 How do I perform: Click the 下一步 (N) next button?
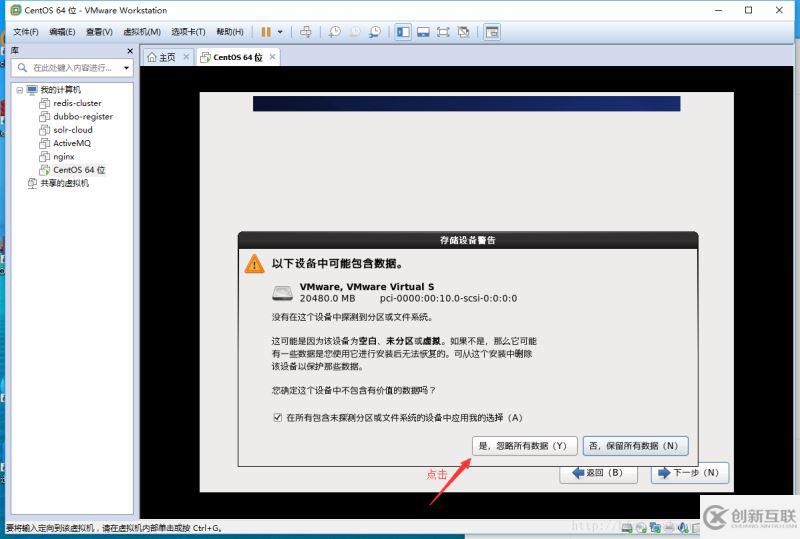(x=690, y=473)
